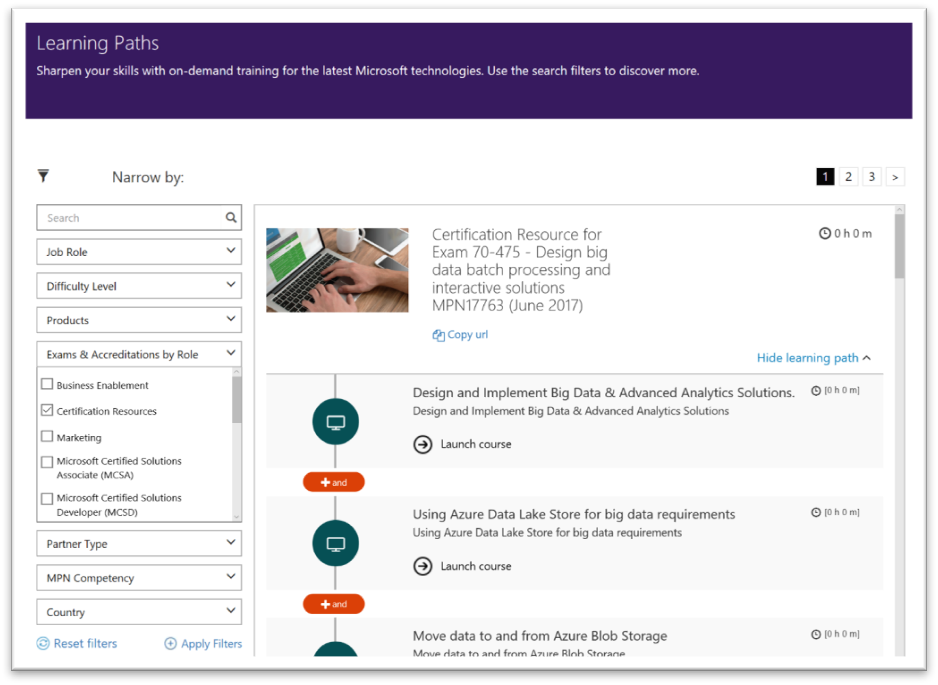Viewport: 938px width, 685px height.
Task: Collapse with Hide learning path chevron
Action: [x=867, y=358]
